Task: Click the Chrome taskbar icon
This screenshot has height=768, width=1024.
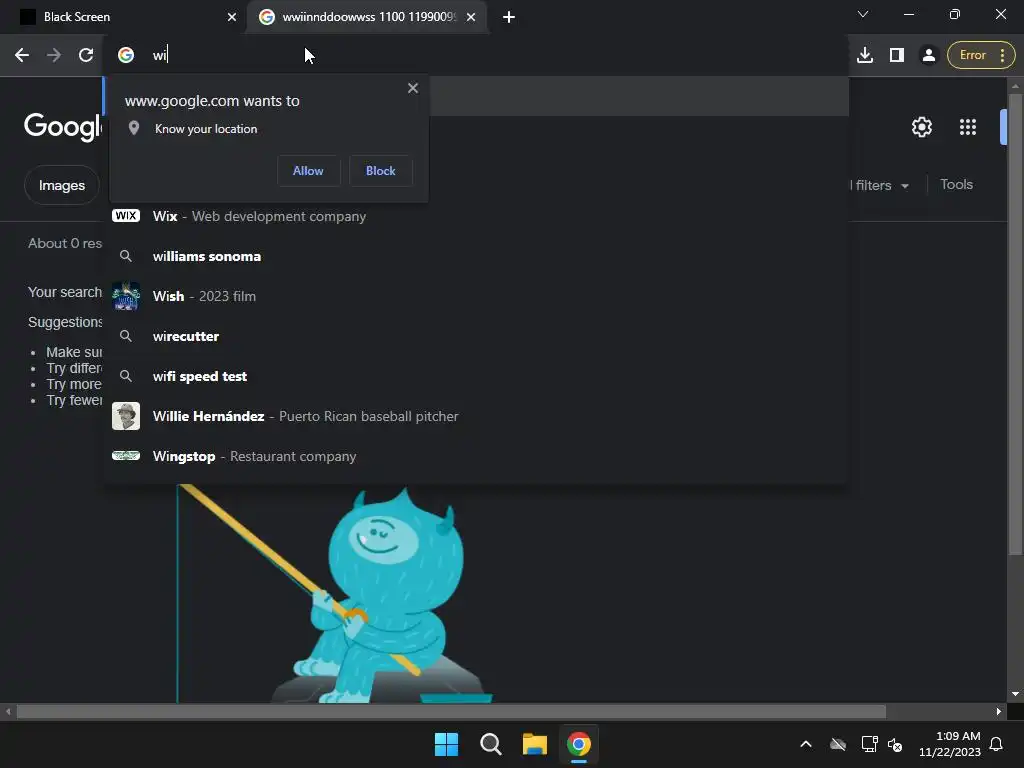Action: click(579, 744)
